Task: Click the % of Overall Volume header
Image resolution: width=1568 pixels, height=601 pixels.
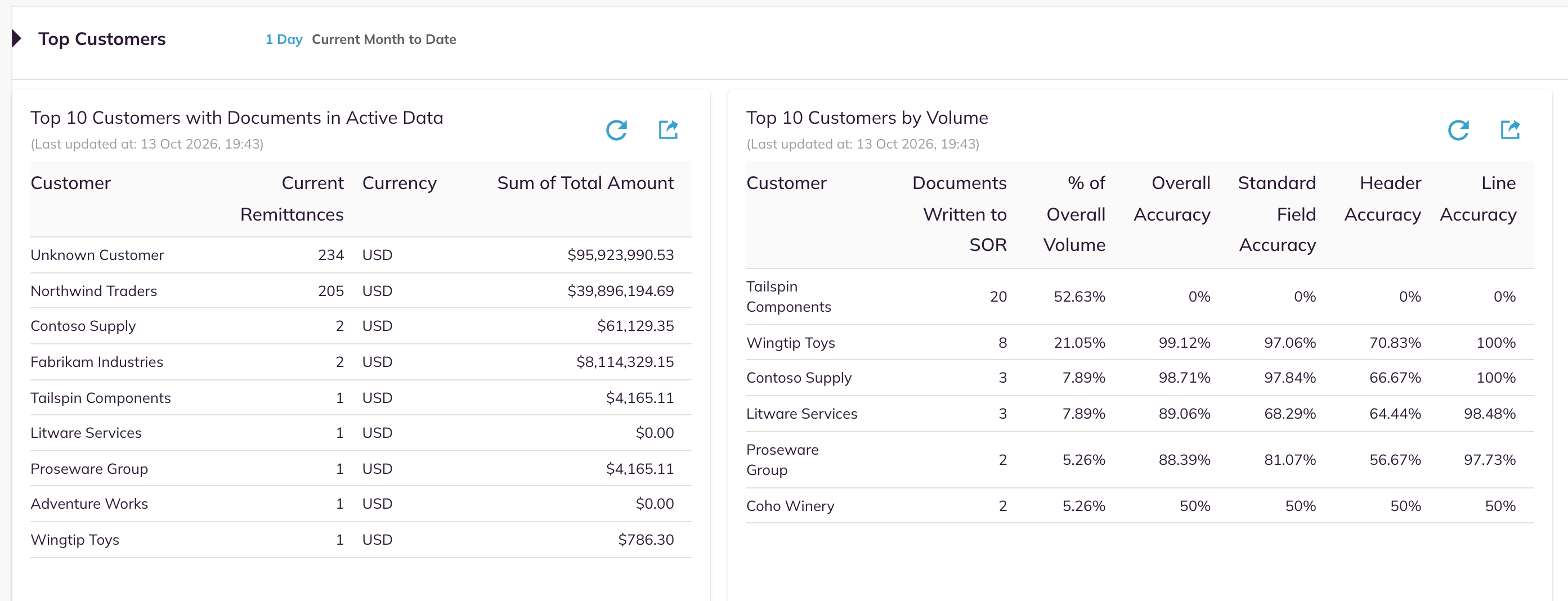Action: pyautogui.click(x=1074, y=214)
